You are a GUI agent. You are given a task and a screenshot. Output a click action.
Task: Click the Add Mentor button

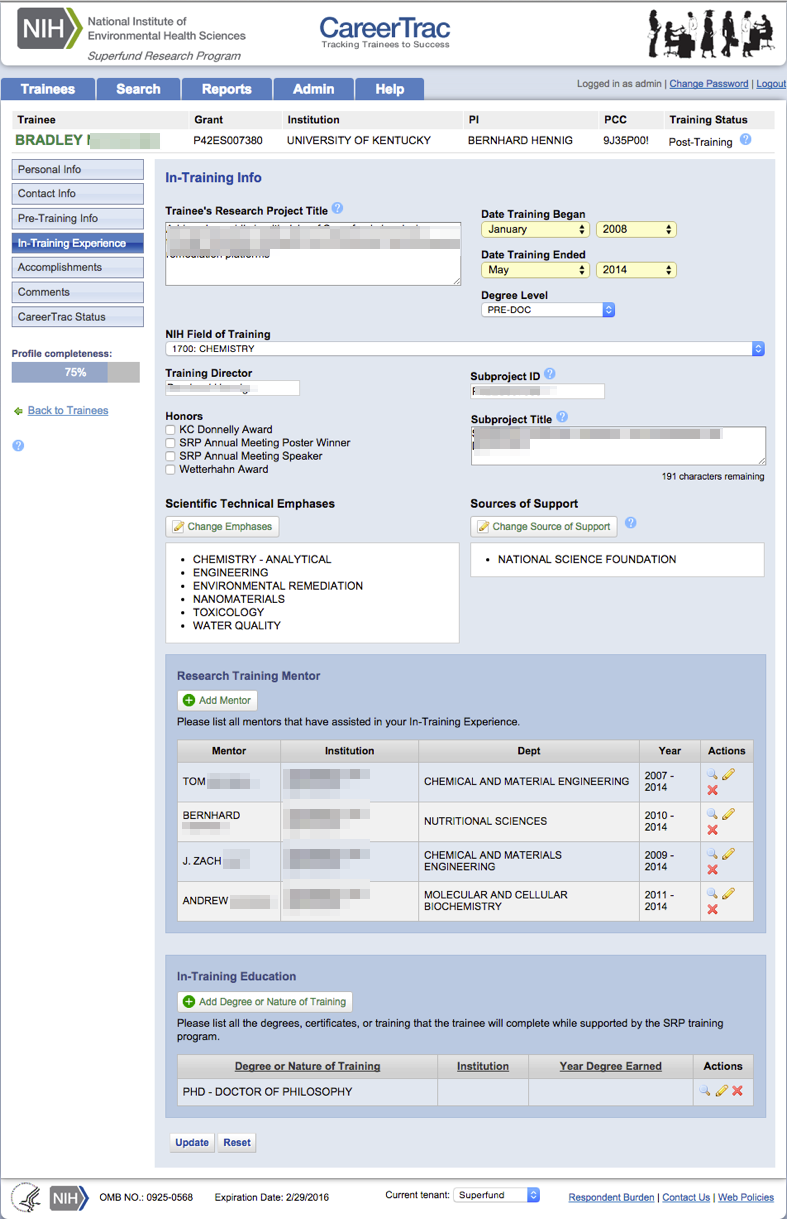click(x=217, y=700)
